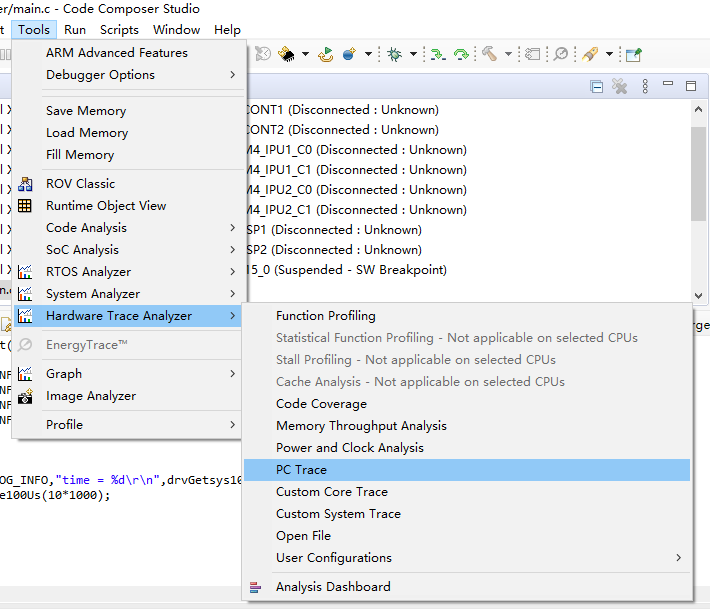
Task: Select M4_IPU2_C1 (Disconnected : Unknown) row
Action: click(x=357, y=210)
